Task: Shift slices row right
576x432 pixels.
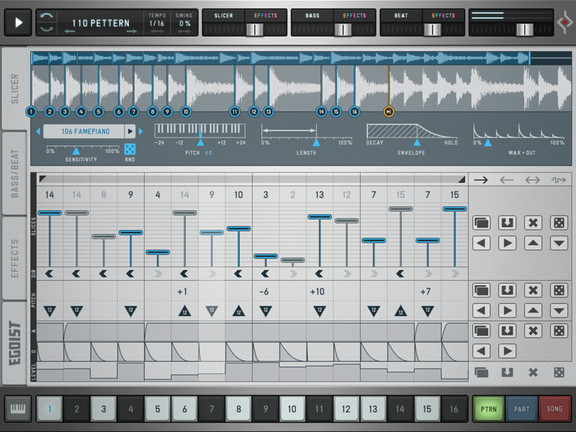Action: tap(507, 243)
